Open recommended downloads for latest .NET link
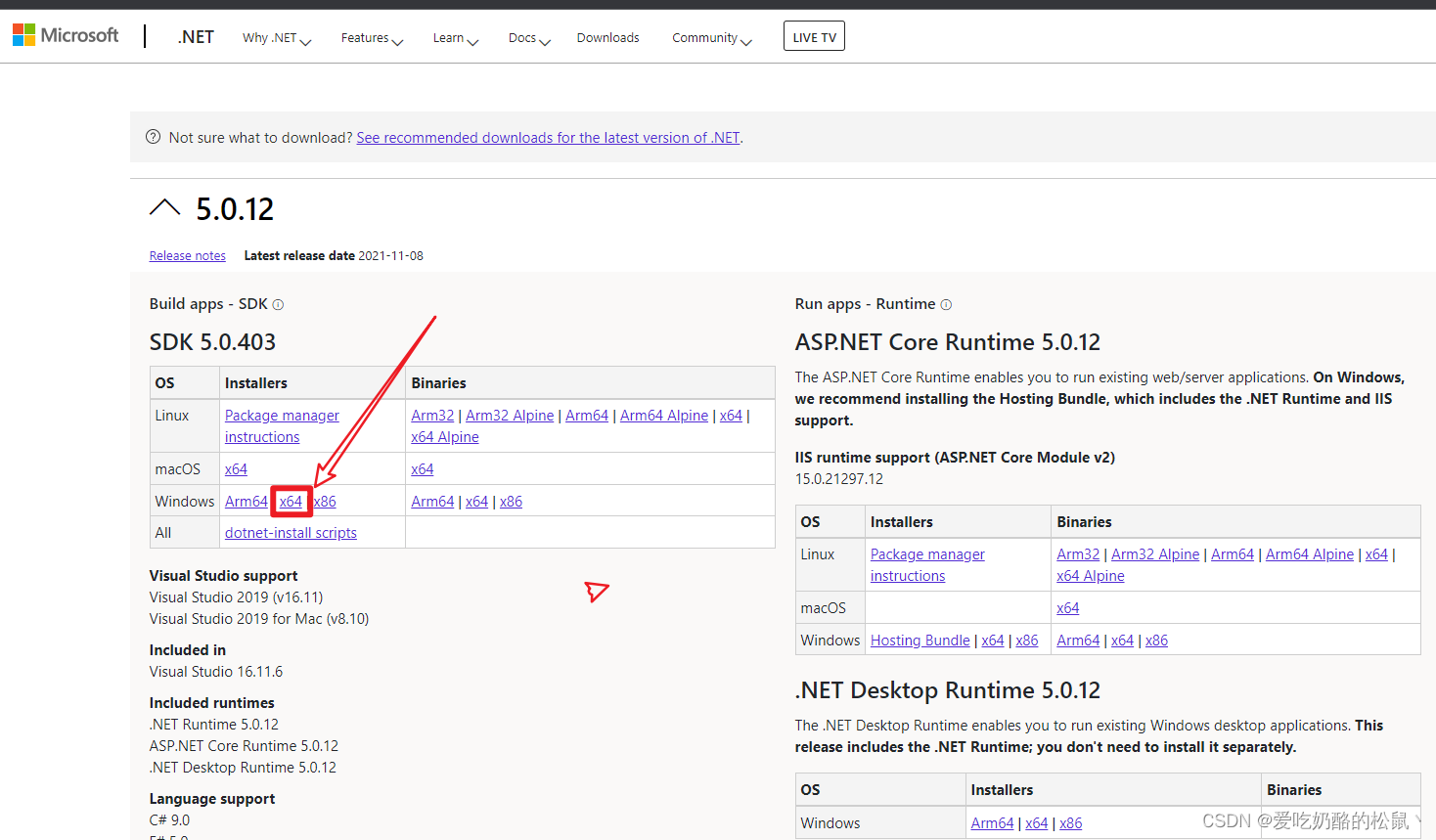 (x=548, y=138)
